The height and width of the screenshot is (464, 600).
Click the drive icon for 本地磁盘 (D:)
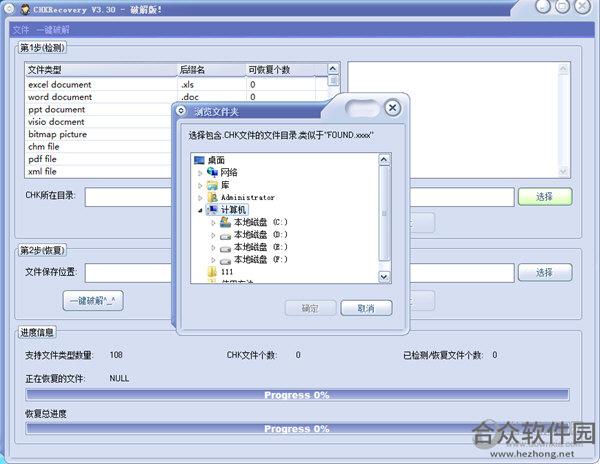point(225,236)
